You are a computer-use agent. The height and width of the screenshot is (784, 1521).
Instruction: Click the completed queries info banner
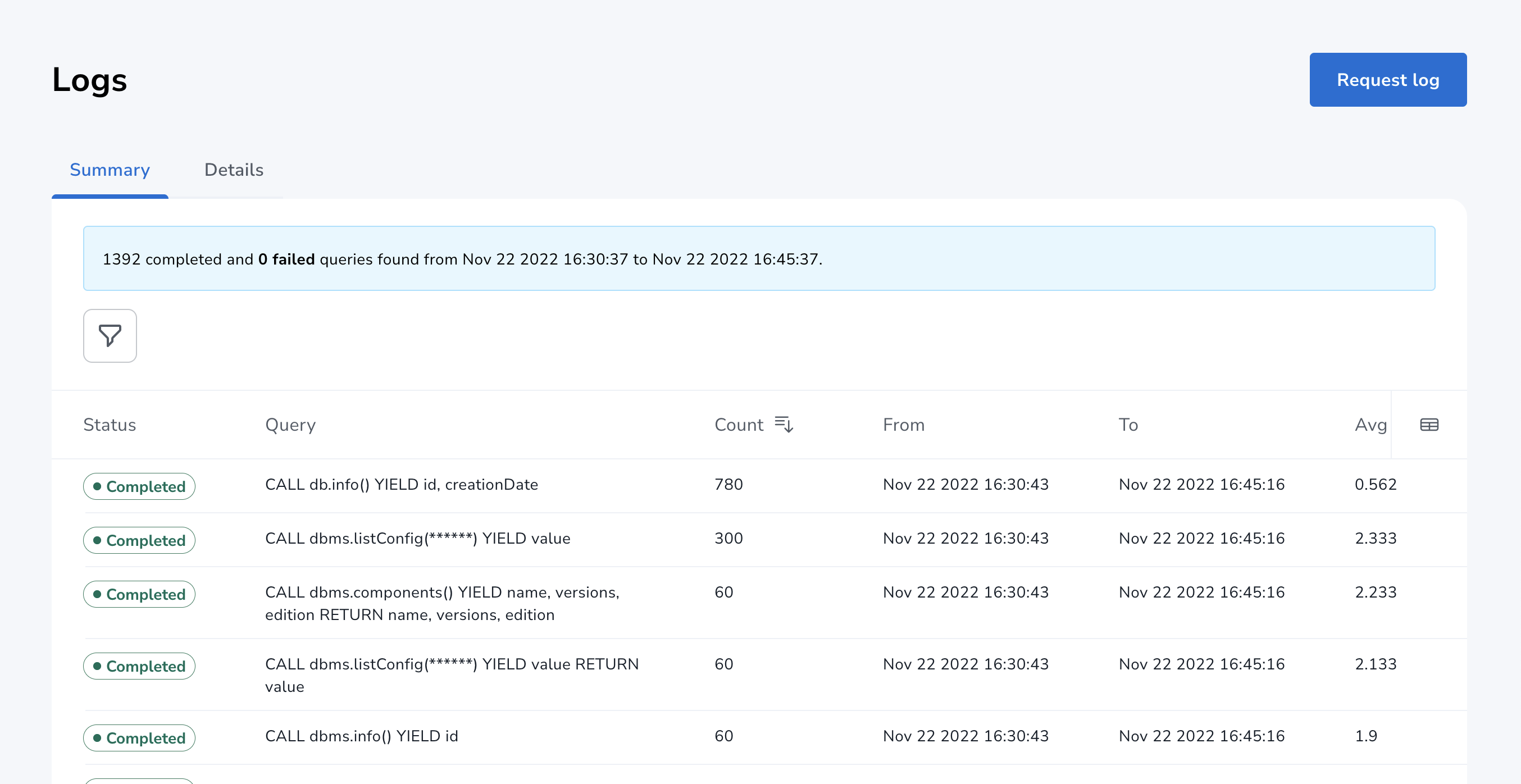(758, 258)
